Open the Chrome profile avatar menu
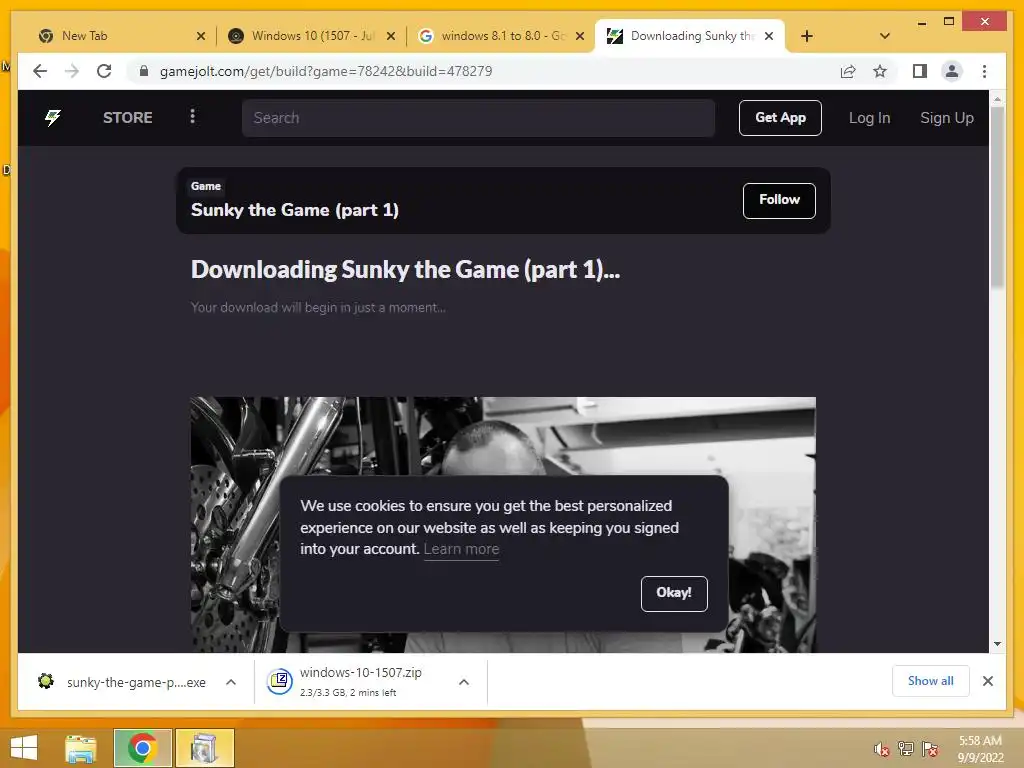Viewport: 1024px width, 768px height. tap(952, 71)
